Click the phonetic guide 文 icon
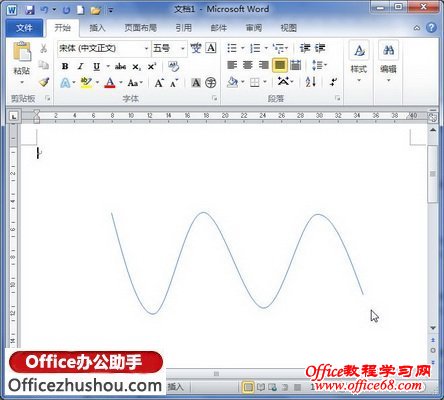The height and width of the screenshot is (400, 444). click(196, 48)
